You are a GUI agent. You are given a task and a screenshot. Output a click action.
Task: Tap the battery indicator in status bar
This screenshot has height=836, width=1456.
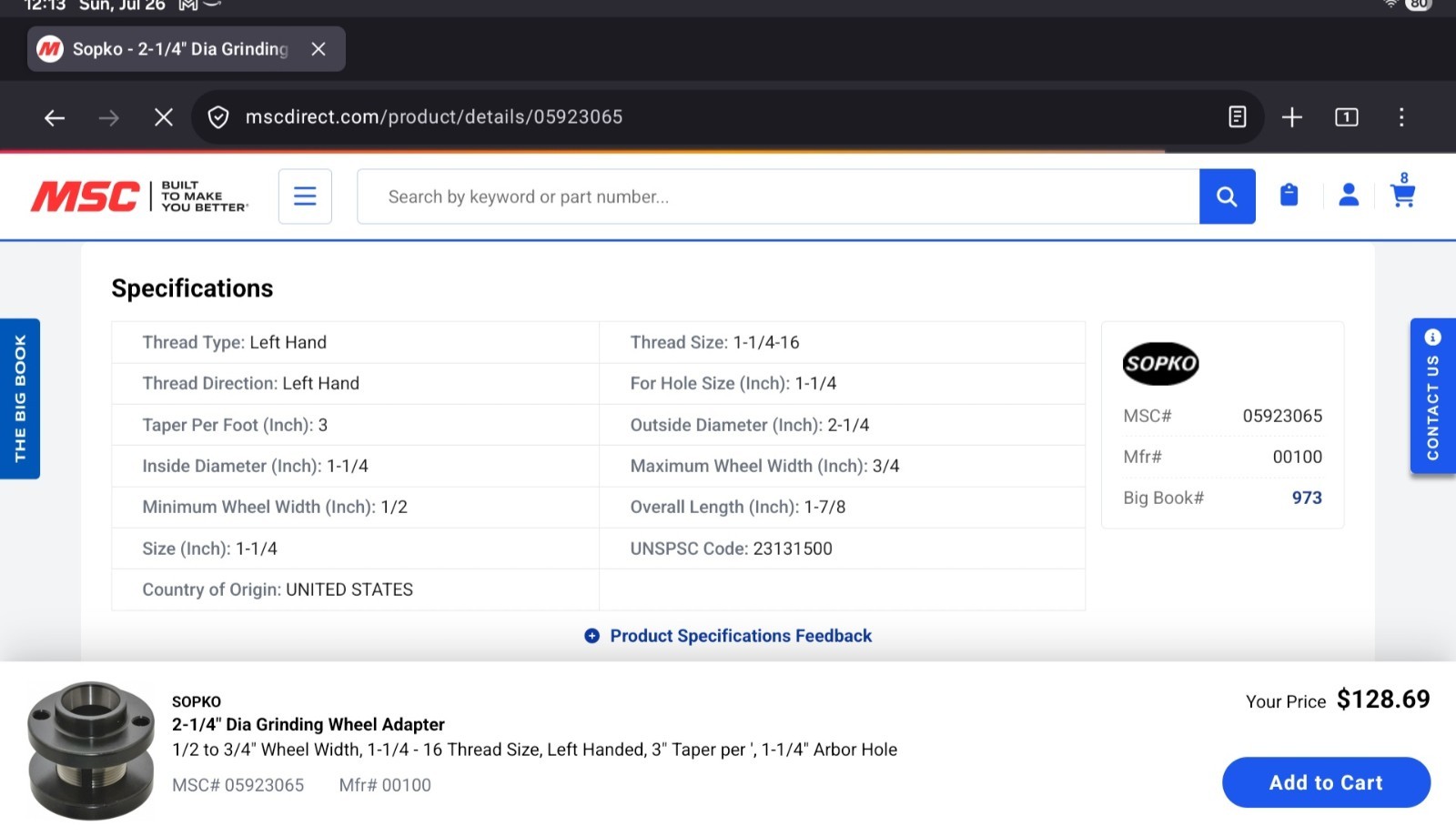(x=1418, y=5)
